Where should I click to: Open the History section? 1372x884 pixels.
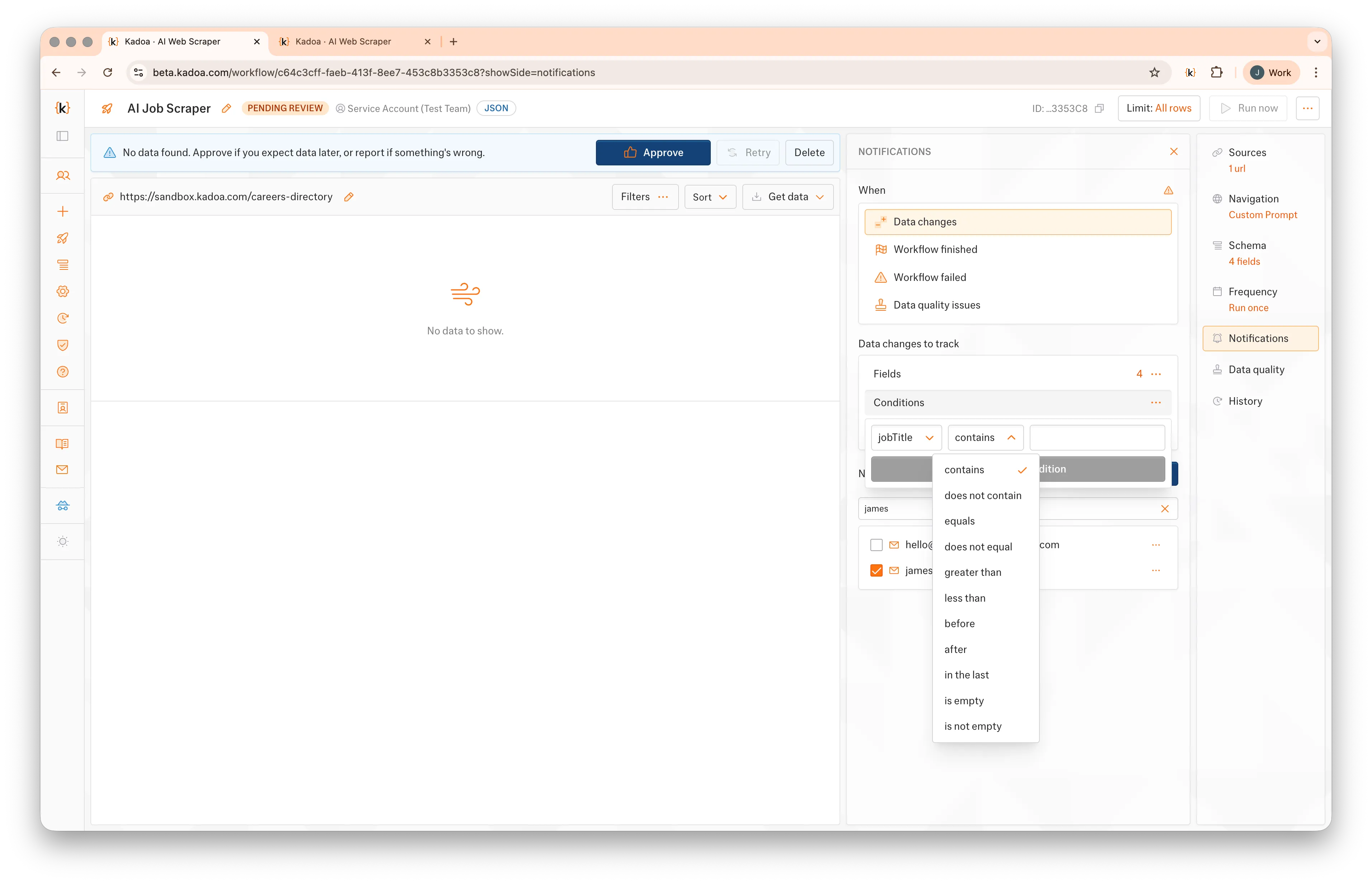[1260, 401]
